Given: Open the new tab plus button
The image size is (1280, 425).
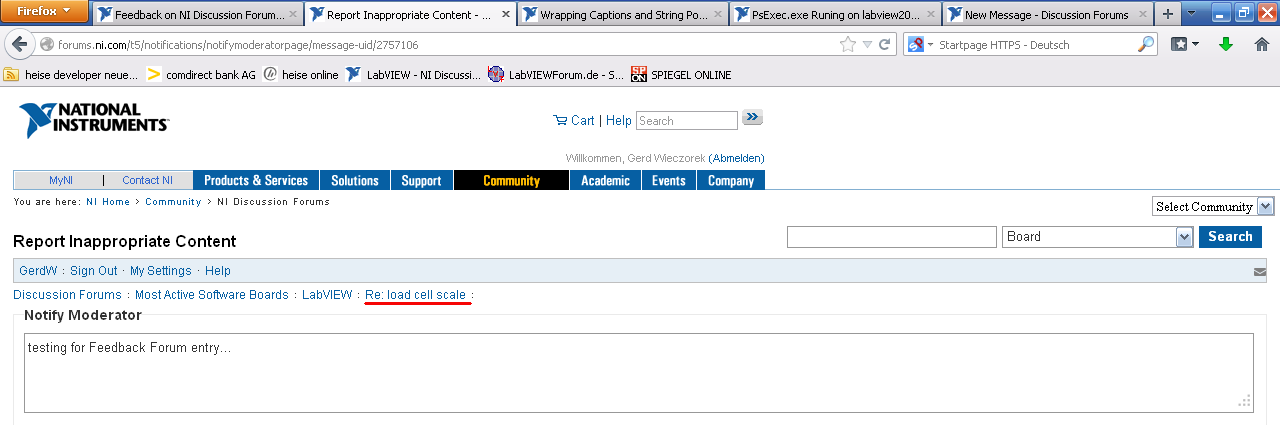Looking at the screenshot, I should coord(1167,15).
